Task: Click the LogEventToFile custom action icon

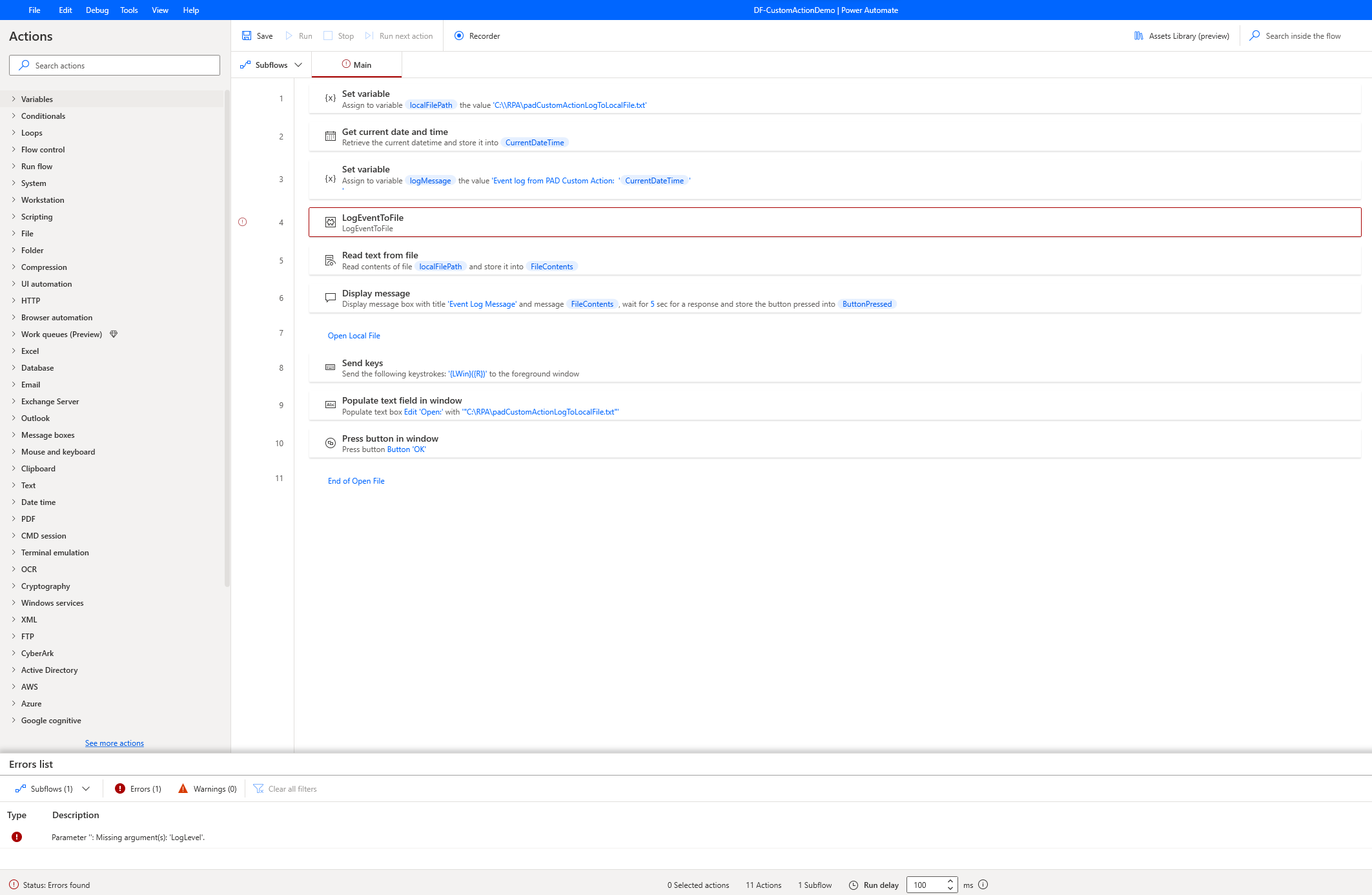Action: click(330, 222)
